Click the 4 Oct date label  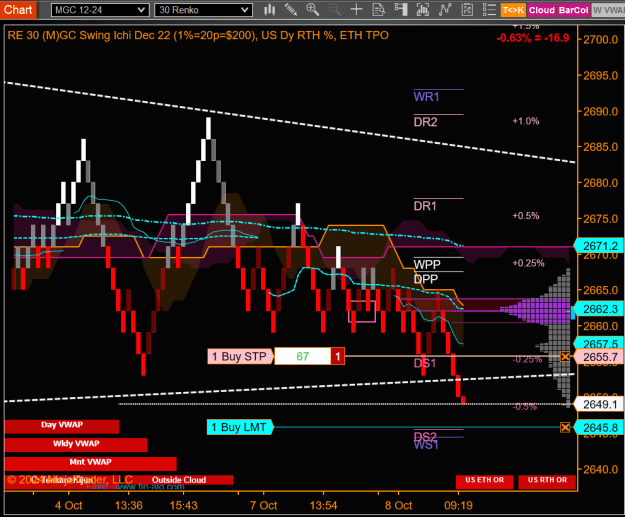pos(69,506)
